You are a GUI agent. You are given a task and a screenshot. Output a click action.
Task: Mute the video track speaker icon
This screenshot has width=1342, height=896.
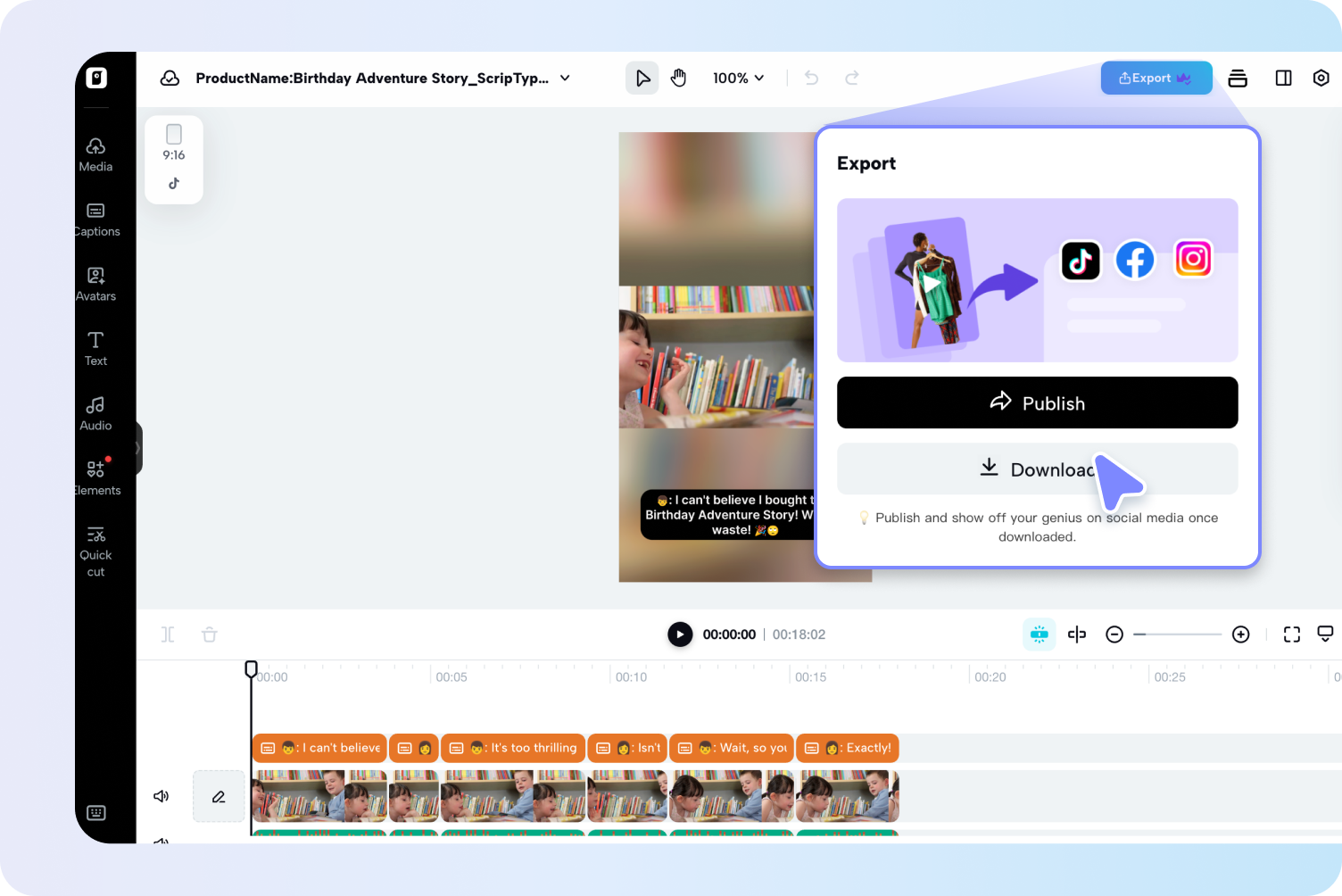[162, 796]
